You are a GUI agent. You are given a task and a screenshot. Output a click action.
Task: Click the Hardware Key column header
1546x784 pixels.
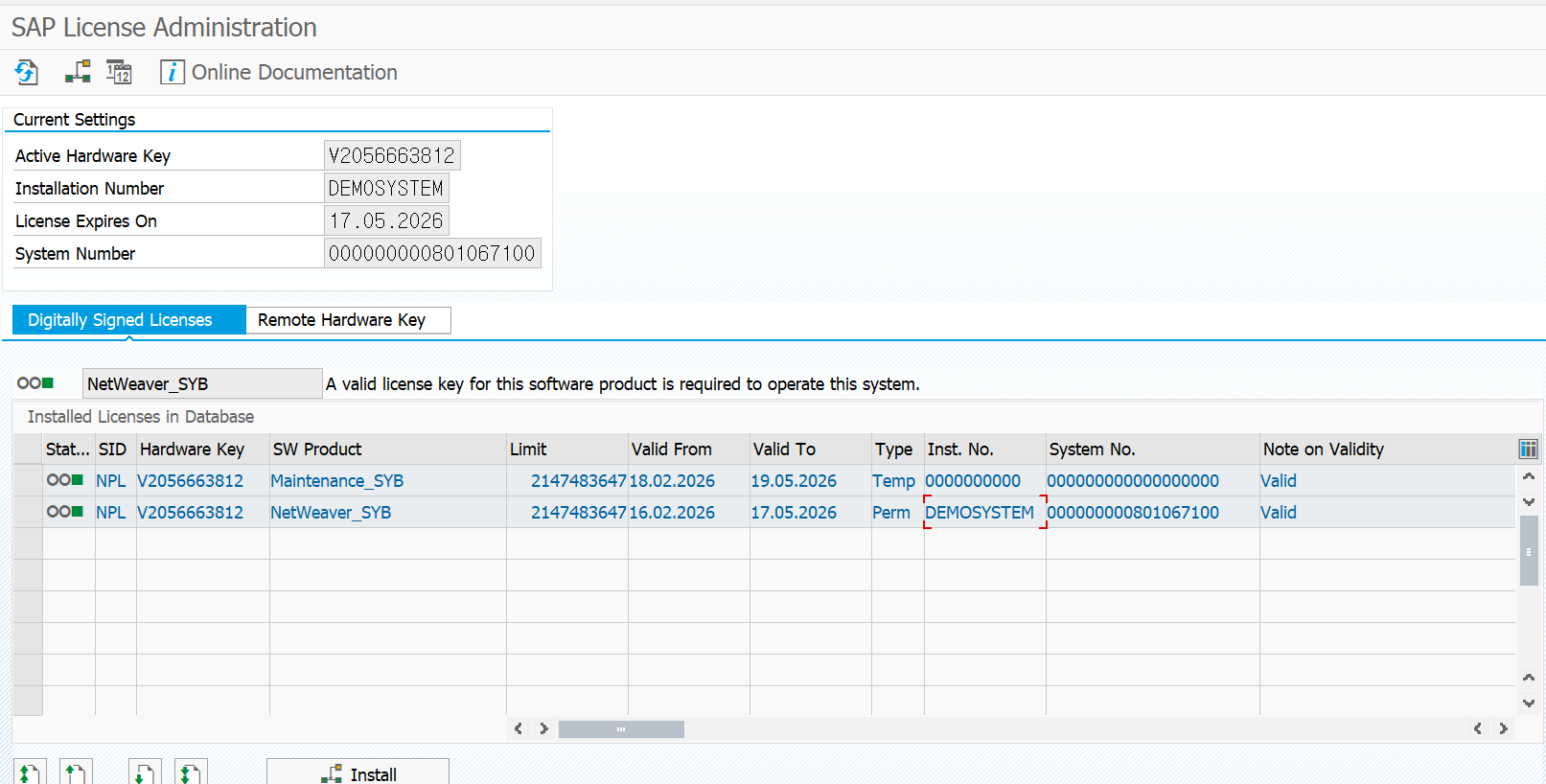pyautogui.click(x=203, y=449)
